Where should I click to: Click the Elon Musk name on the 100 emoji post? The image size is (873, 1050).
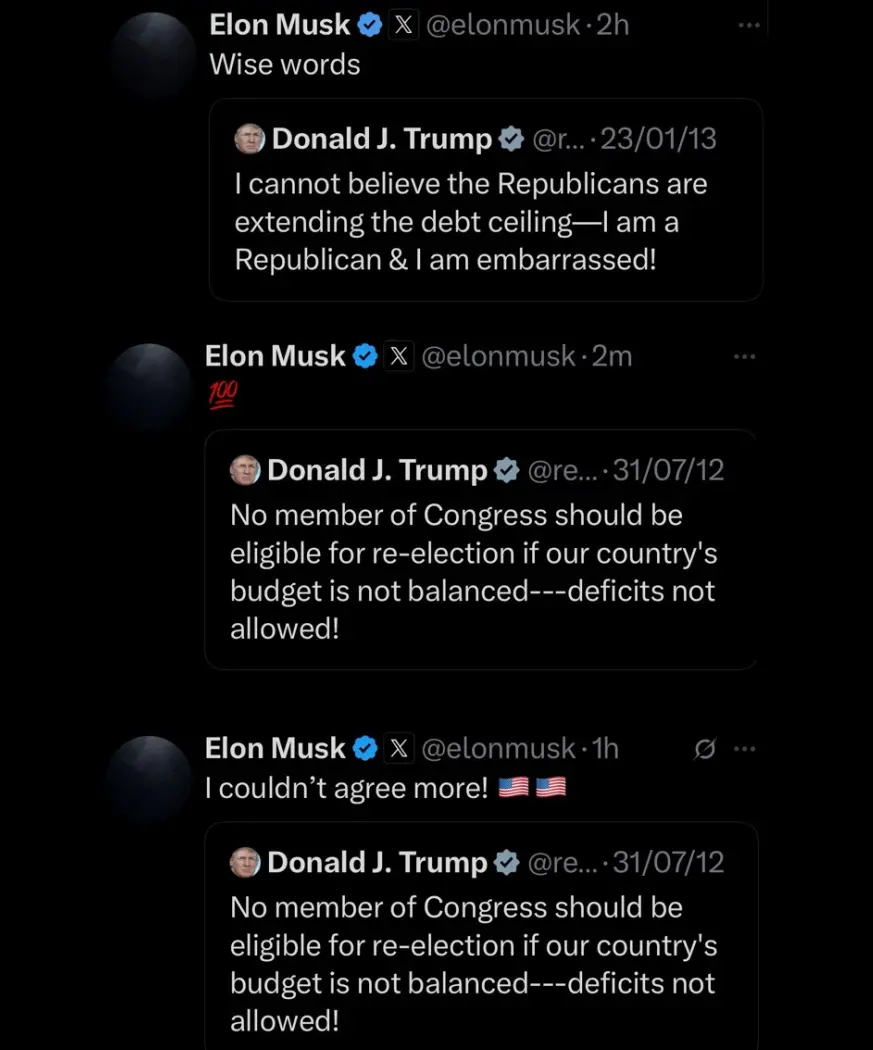(x=275, y=356)
